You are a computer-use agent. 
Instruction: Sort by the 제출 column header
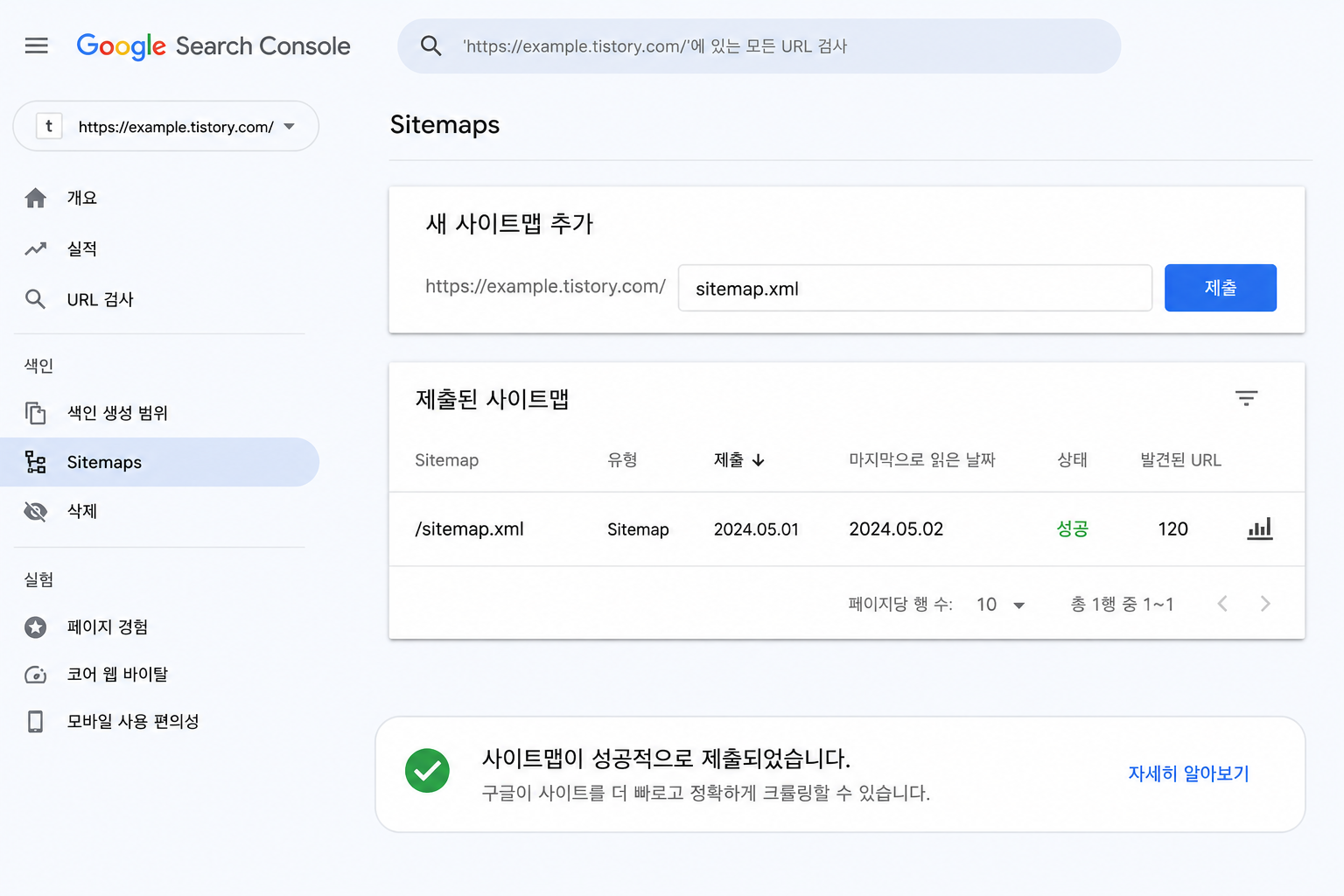point(729,460)
